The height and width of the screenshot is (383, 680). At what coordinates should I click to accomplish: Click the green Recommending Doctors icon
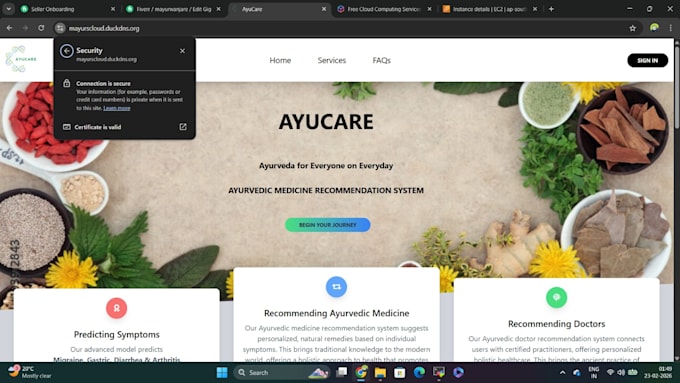[x=556, y=298]
